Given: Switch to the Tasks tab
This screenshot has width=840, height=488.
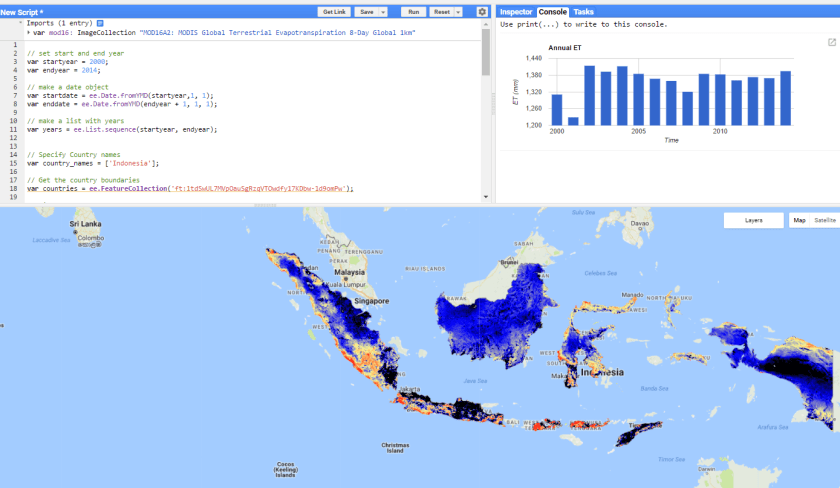Looking at the screenshot, I should click(x=583, y=11).
